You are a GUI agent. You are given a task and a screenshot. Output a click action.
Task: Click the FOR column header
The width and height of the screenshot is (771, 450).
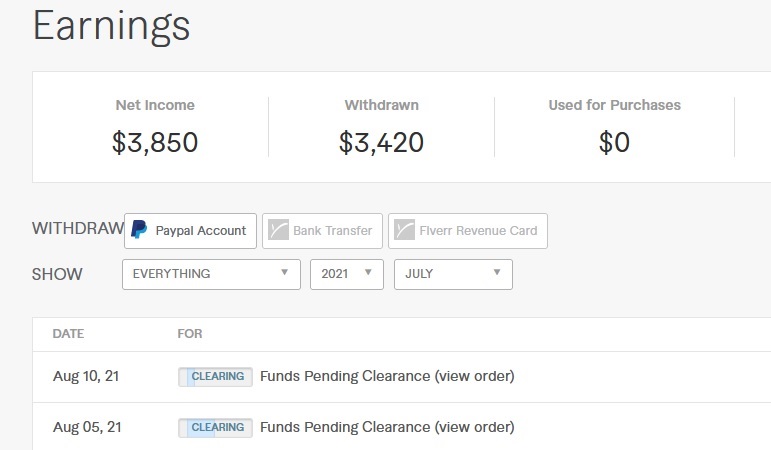(x=190, y=334)
